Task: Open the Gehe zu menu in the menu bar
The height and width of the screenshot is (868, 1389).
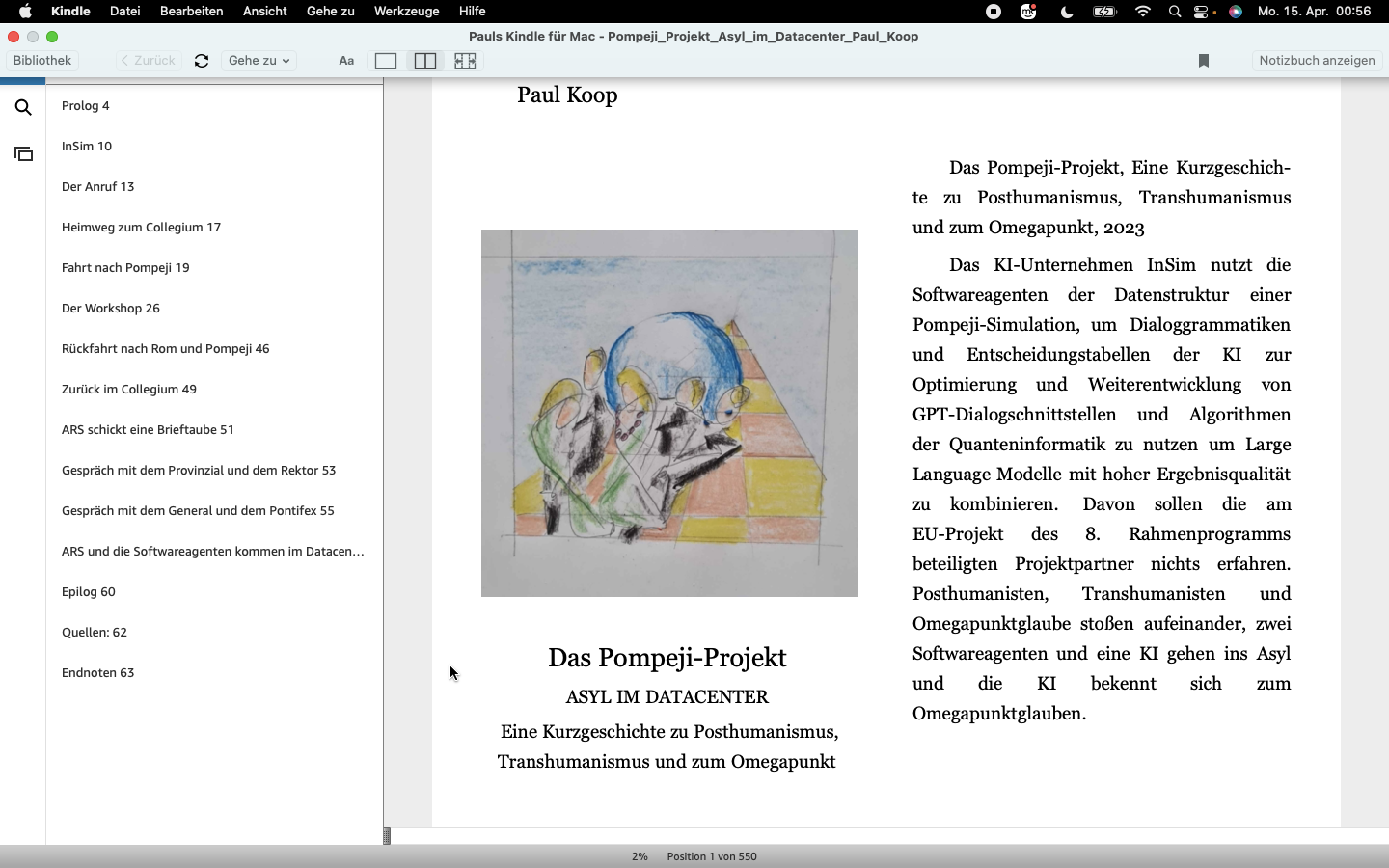Action: [331, 12]
